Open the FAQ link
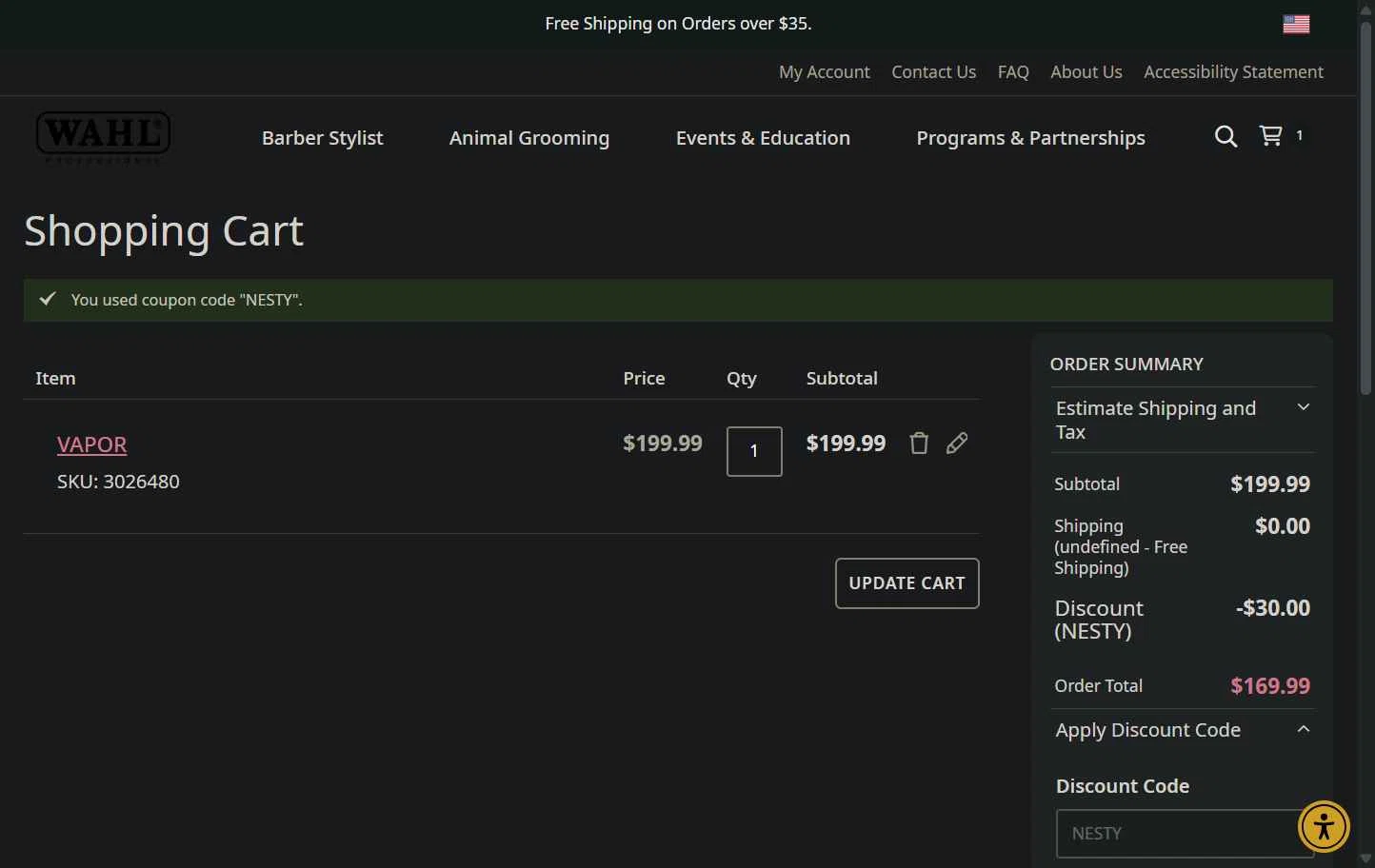1375x868 pixels. pyautogui.click(x=1013, y=72)
